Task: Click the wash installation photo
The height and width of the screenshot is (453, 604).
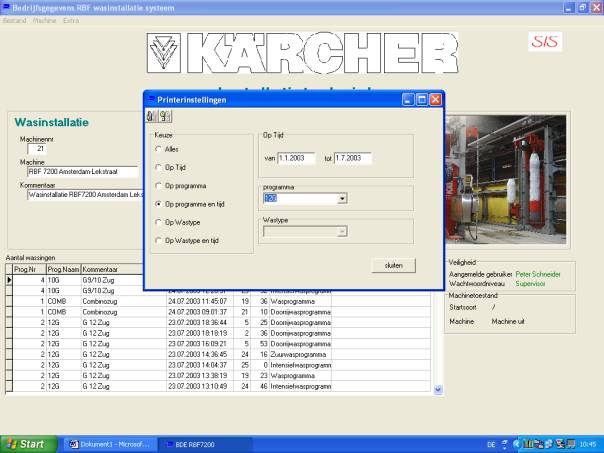Action: click(x=506, y=180)
